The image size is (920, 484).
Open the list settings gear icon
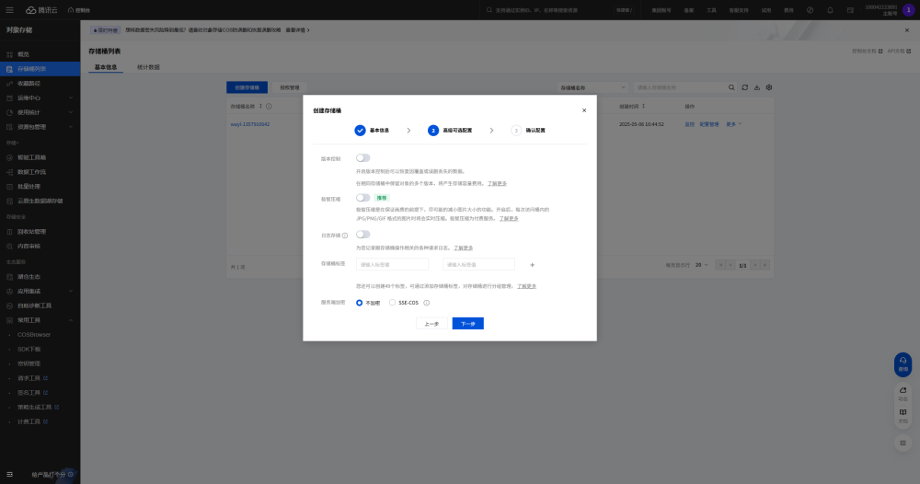coord(769,88)
